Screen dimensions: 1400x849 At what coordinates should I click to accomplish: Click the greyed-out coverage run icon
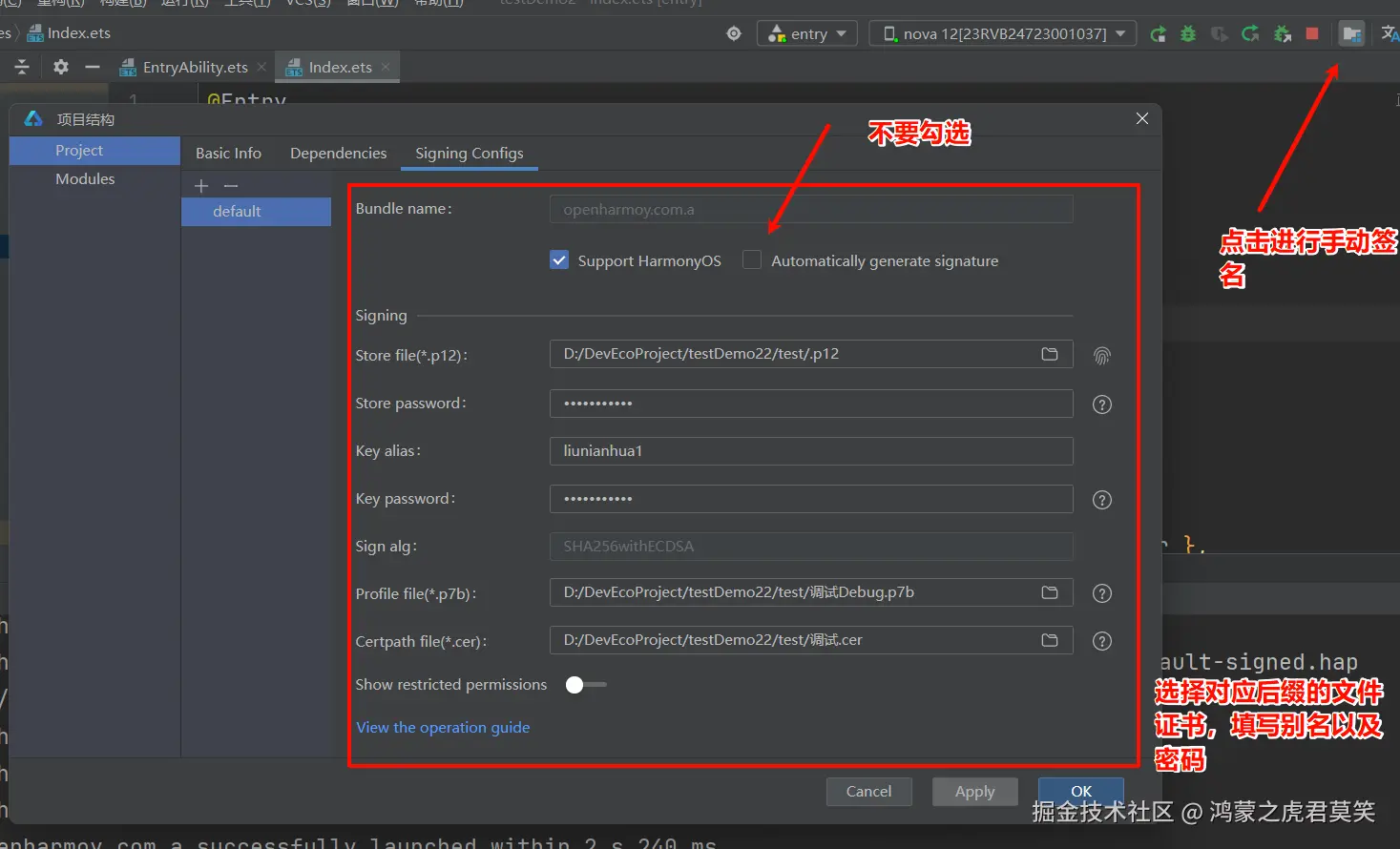(x=1220, y=33)
